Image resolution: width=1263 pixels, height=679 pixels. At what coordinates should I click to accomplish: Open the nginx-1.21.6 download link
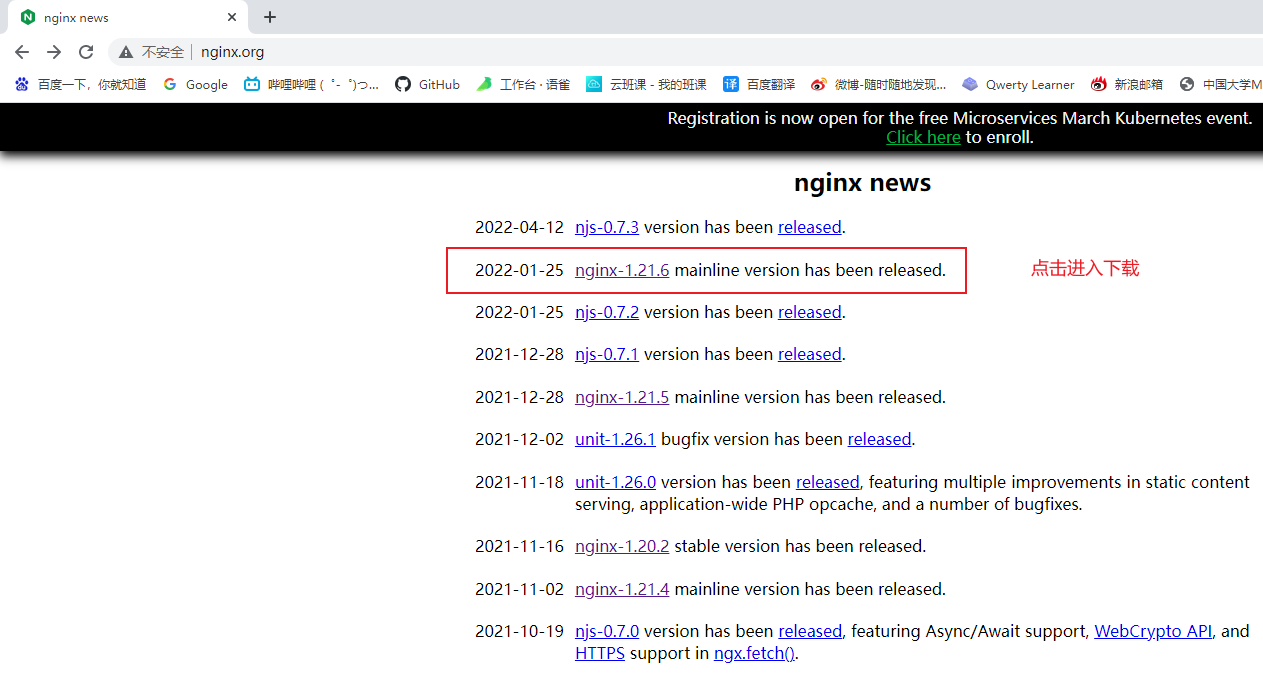pos(622,270)
